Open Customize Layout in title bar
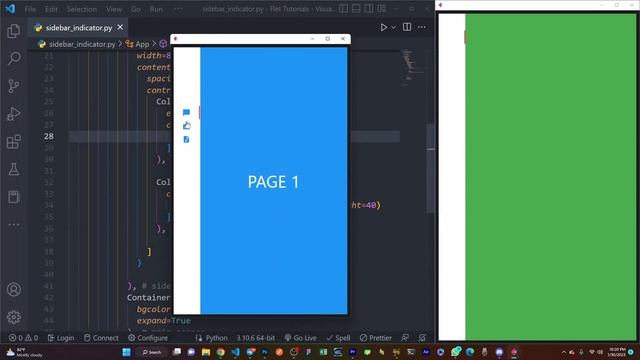This screenshot has height=360, width=640. tap(382, 9)
